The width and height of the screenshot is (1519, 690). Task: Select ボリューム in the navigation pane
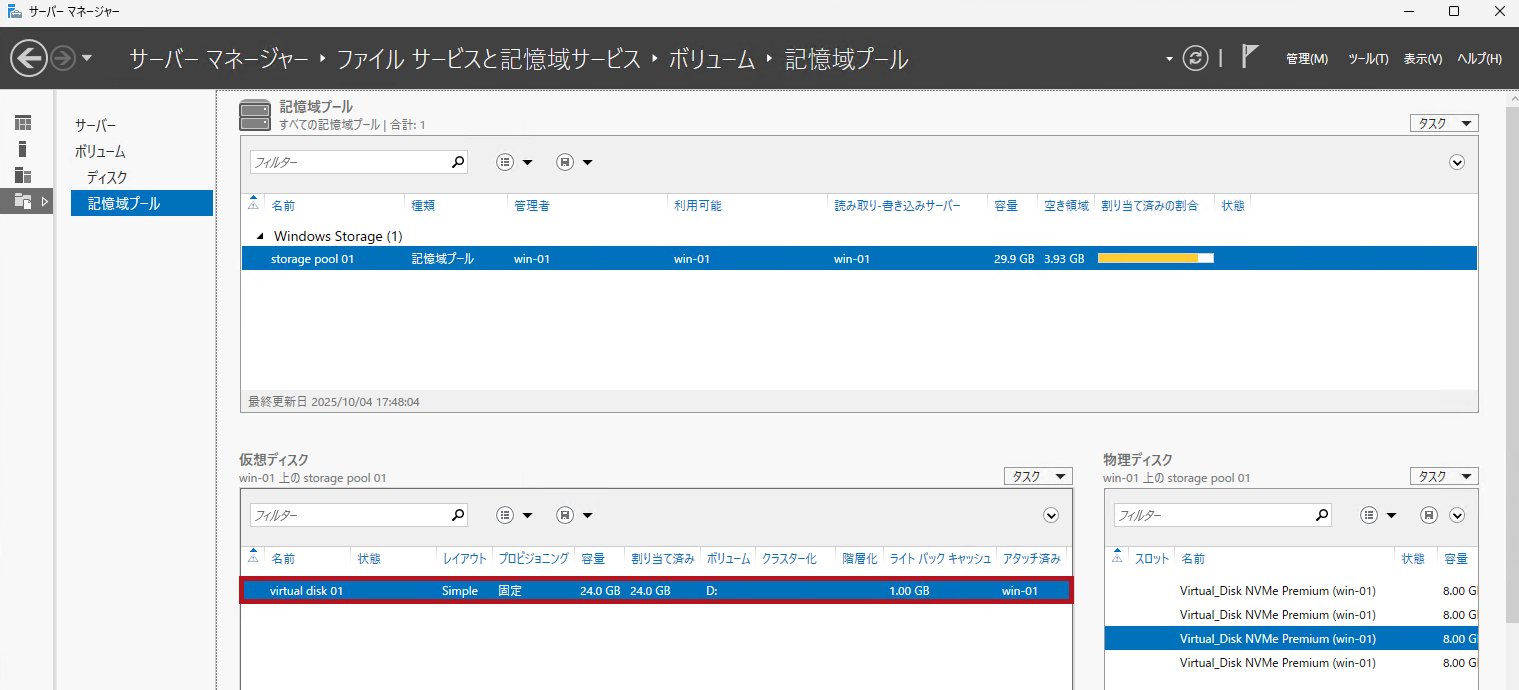(100, 151)
